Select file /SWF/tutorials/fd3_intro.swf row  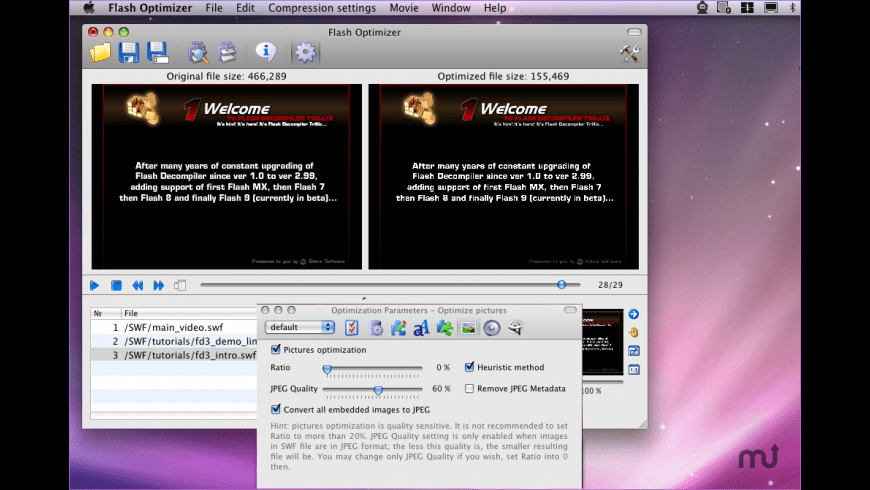tap(174, 355)
